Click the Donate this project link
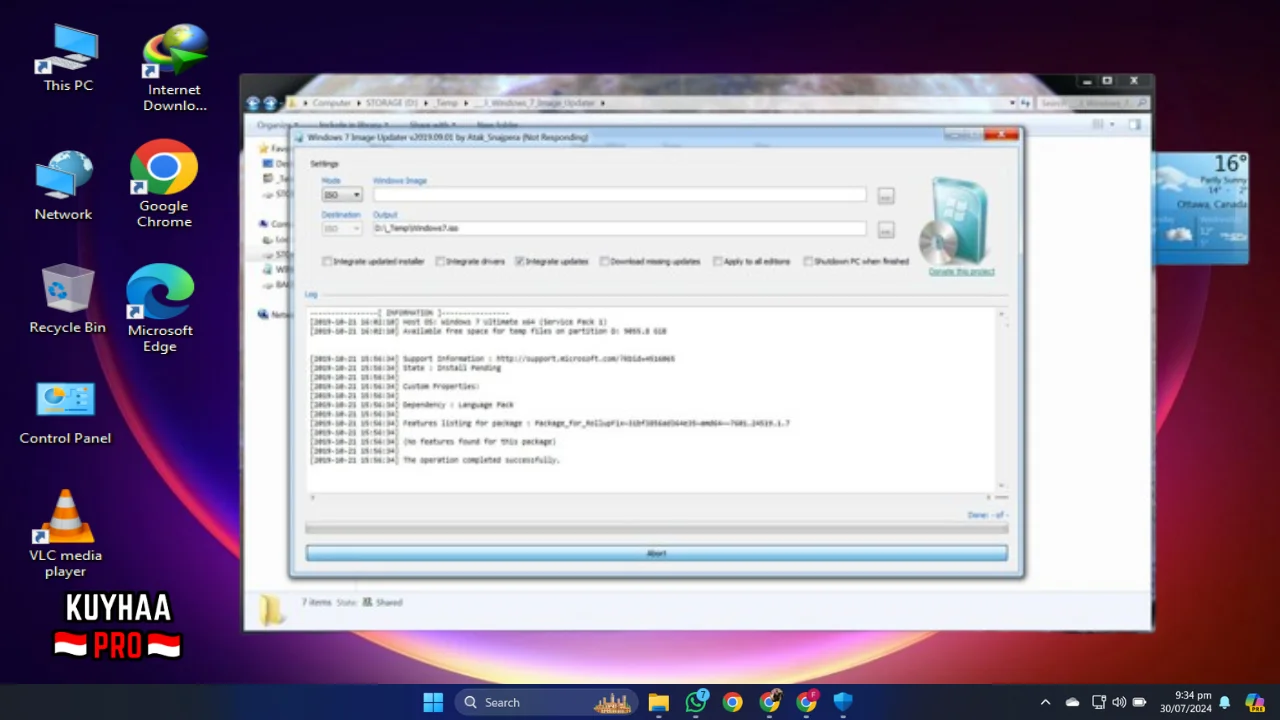Image resolution: width=1280 pixels, height=720 pixels. coord(961,272)
